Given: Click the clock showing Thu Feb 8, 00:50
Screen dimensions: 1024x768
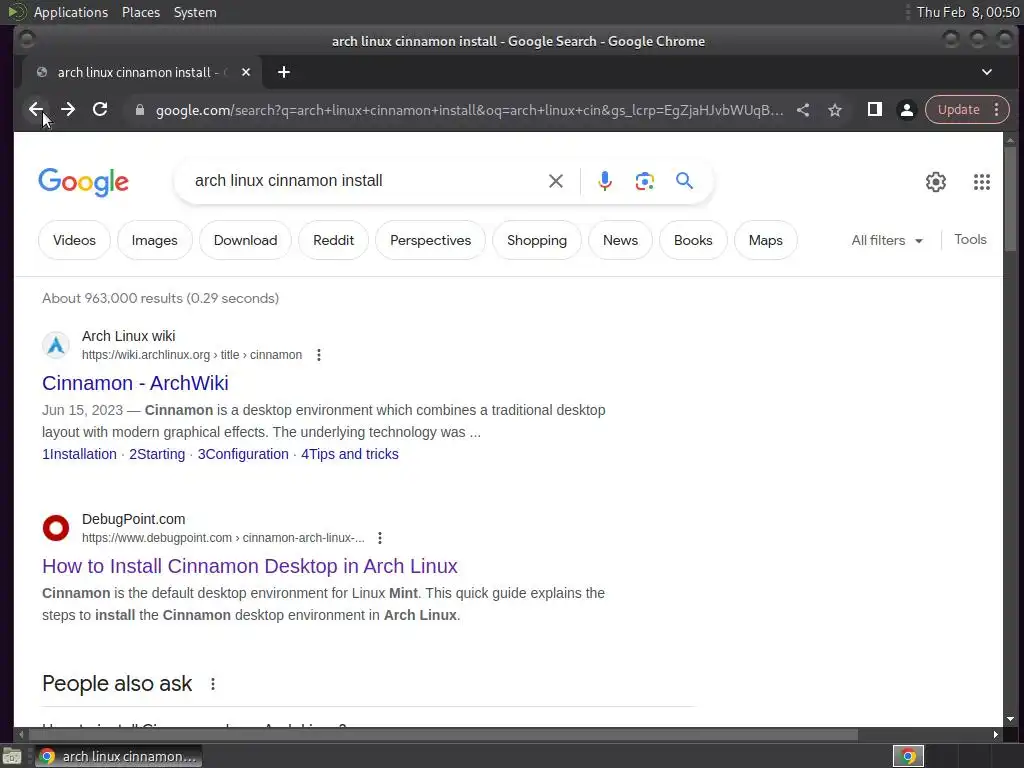Looking at the screenshot, I should (x=967, y=12).
